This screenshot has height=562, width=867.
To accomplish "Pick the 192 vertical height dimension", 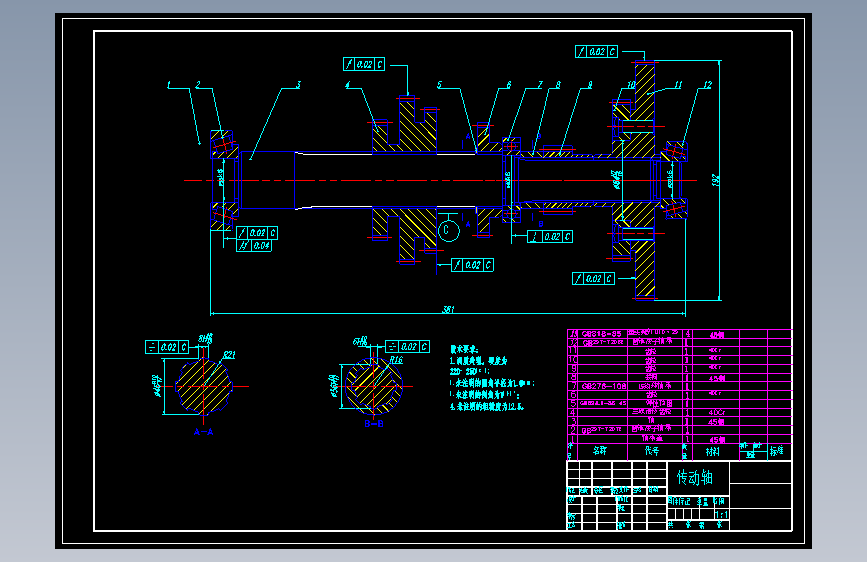I will [716, 180].
